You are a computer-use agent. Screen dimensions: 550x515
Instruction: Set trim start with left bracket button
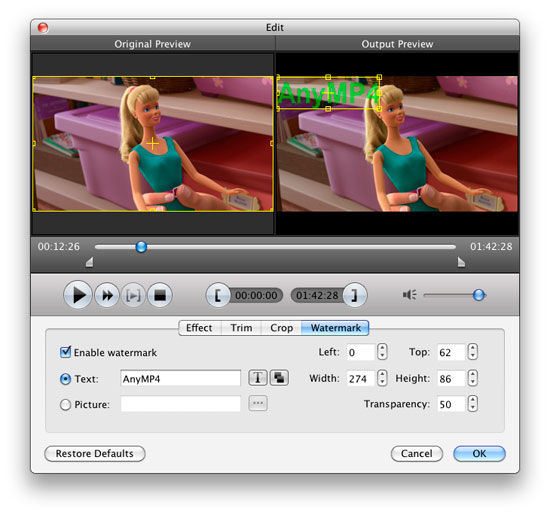click(x=218, y=295)
